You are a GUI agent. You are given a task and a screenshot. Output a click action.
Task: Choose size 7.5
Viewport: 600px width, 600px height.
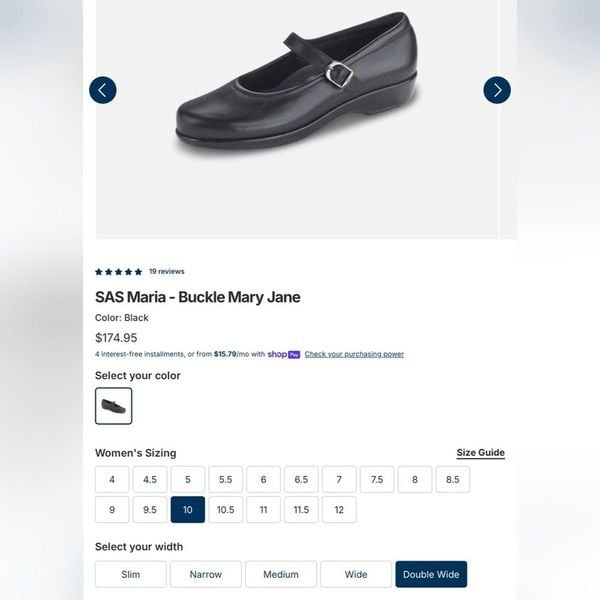click(x=377, y=479)
